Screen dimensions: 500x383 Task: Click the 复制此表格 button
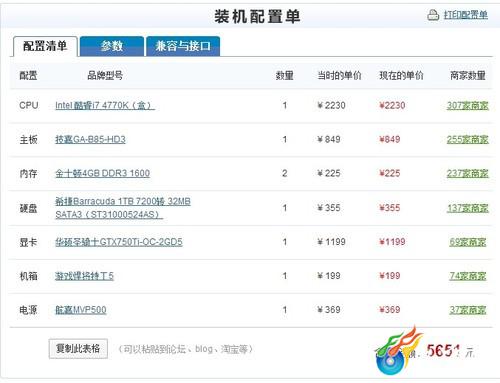[x=78, y=349]
